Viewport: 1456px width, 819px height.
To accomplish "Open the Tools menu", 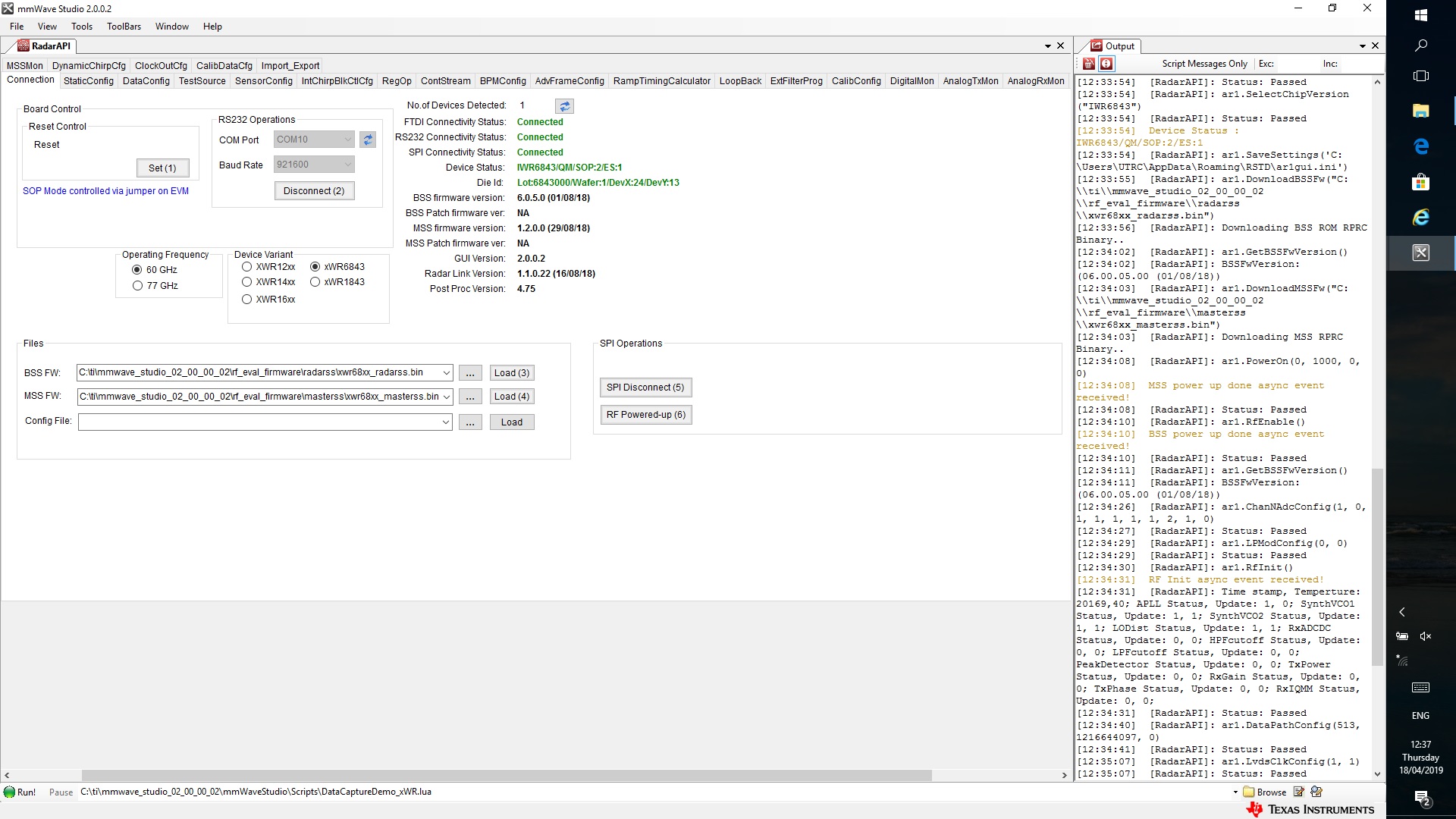I will pyautogui.click(x=82, y=27).
